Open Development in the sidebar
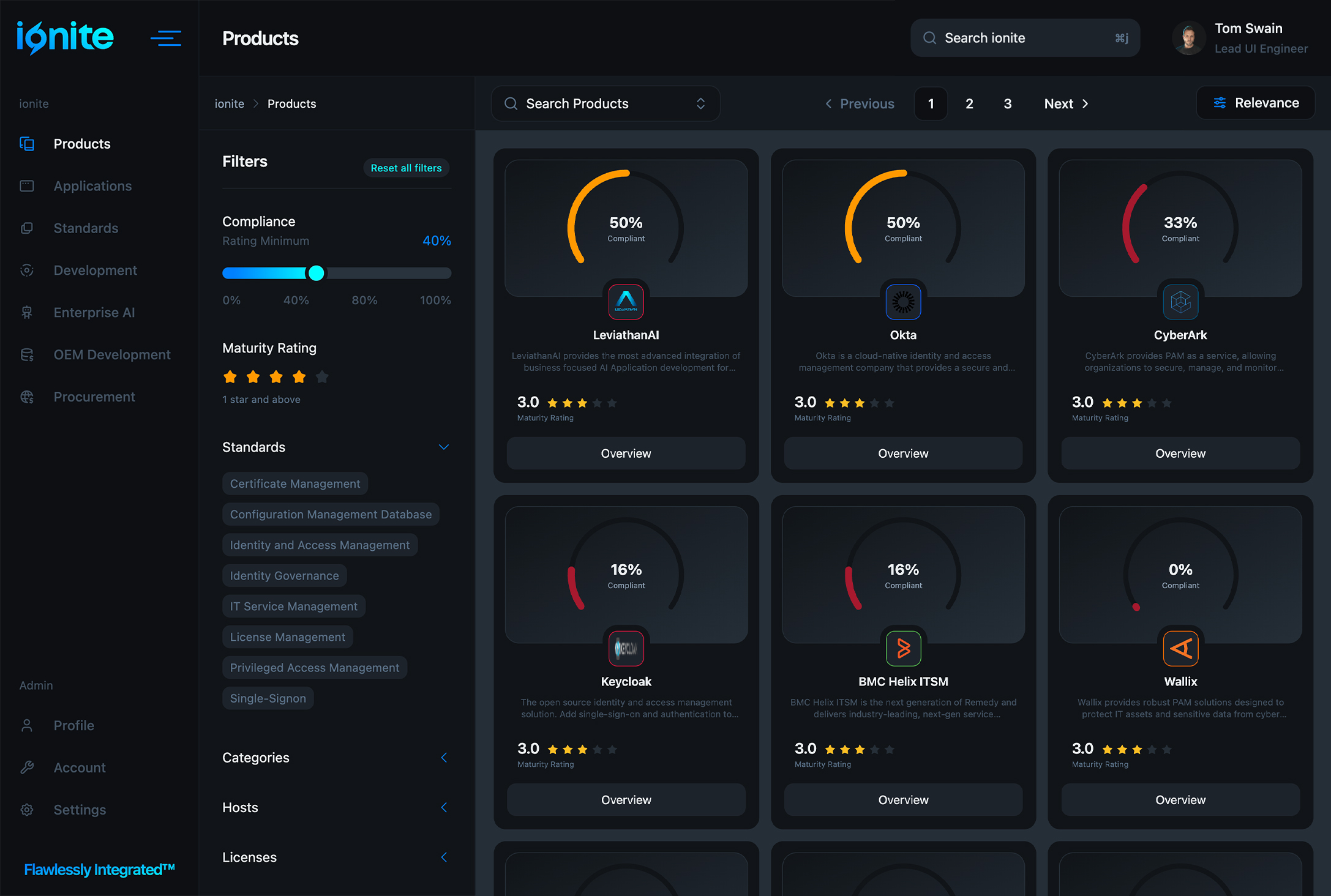 pyautogui.click(x=95, y=271)
